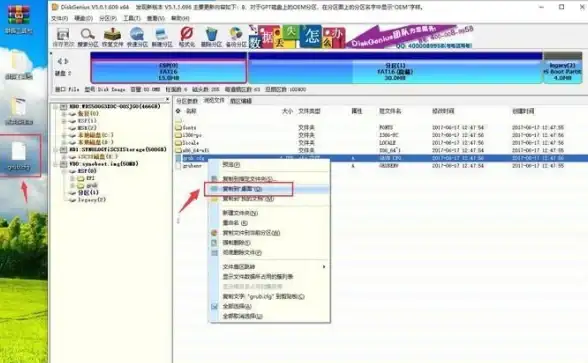This screenshot has height=363, width=588.
Task: Open the submenu arrow in context menu
Action: [324, 267]
